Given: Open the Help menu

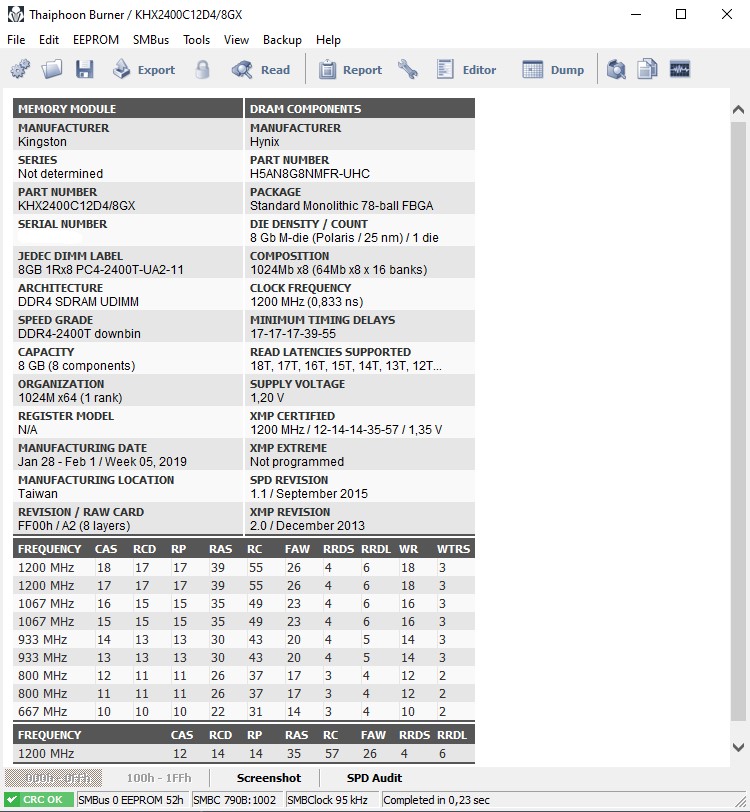Looking at the screenshot, I should coord(328,40).
